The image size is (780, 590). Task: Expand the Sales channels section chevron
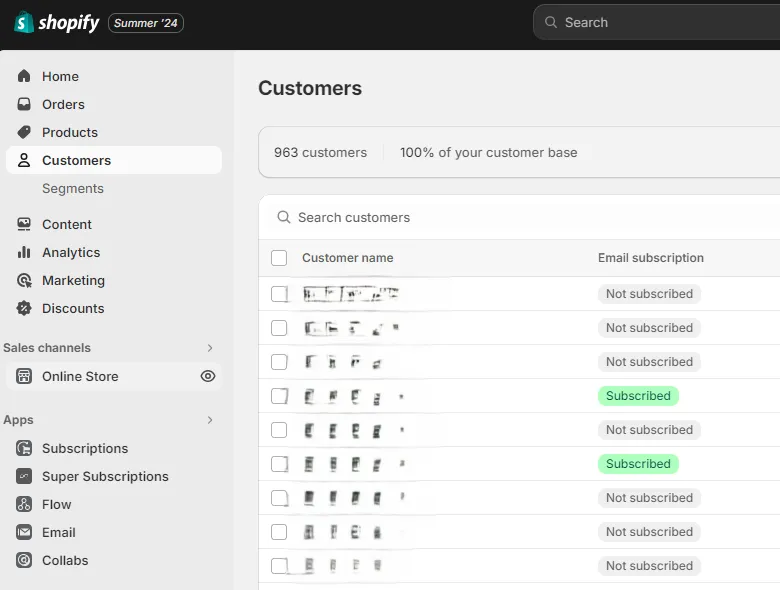210,348
